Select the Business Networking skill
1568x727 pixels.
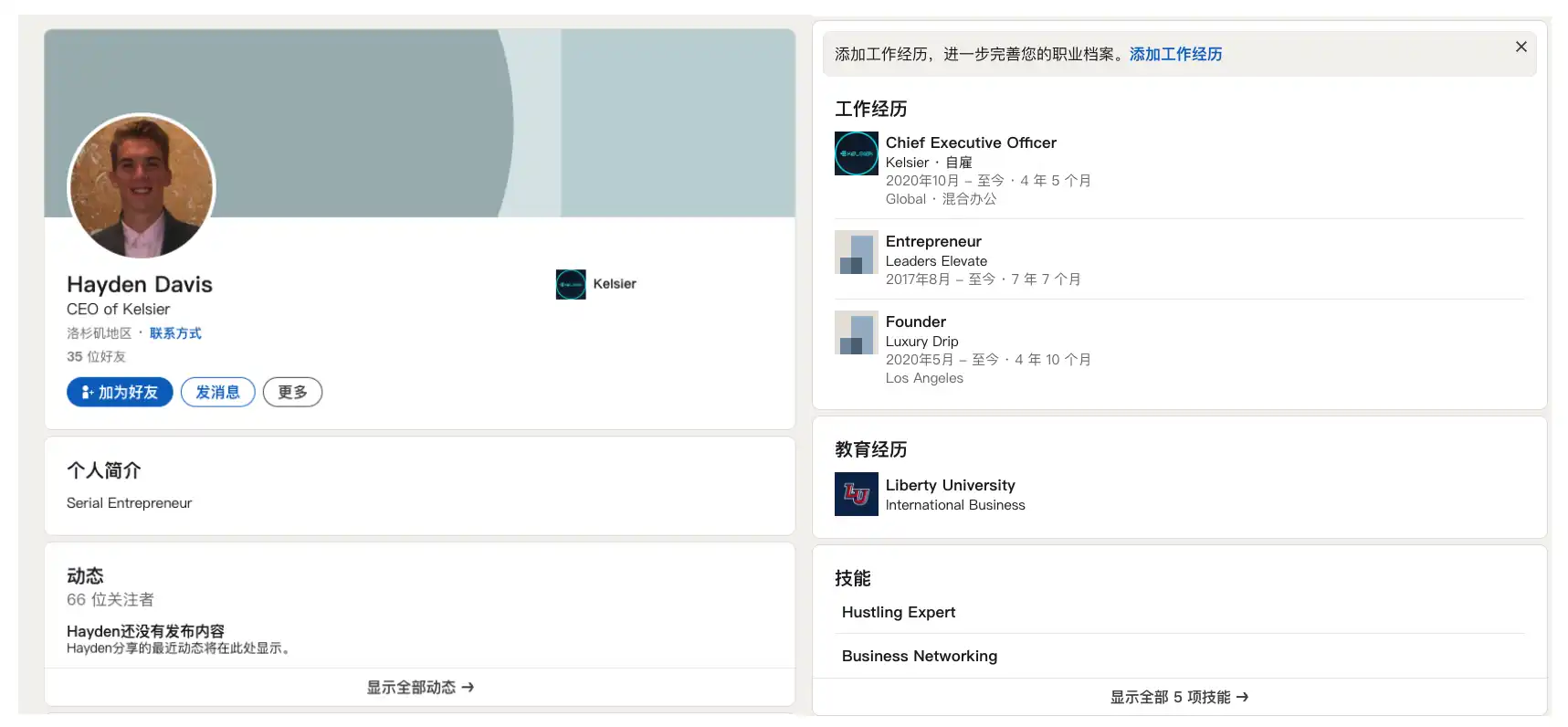(920, 656)
